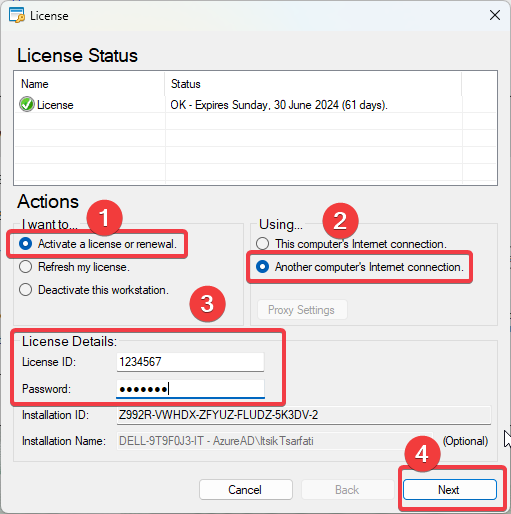The image size is (511, 514).
Task: Click the green checkmark license status icon
Action: tap(27, 104)
